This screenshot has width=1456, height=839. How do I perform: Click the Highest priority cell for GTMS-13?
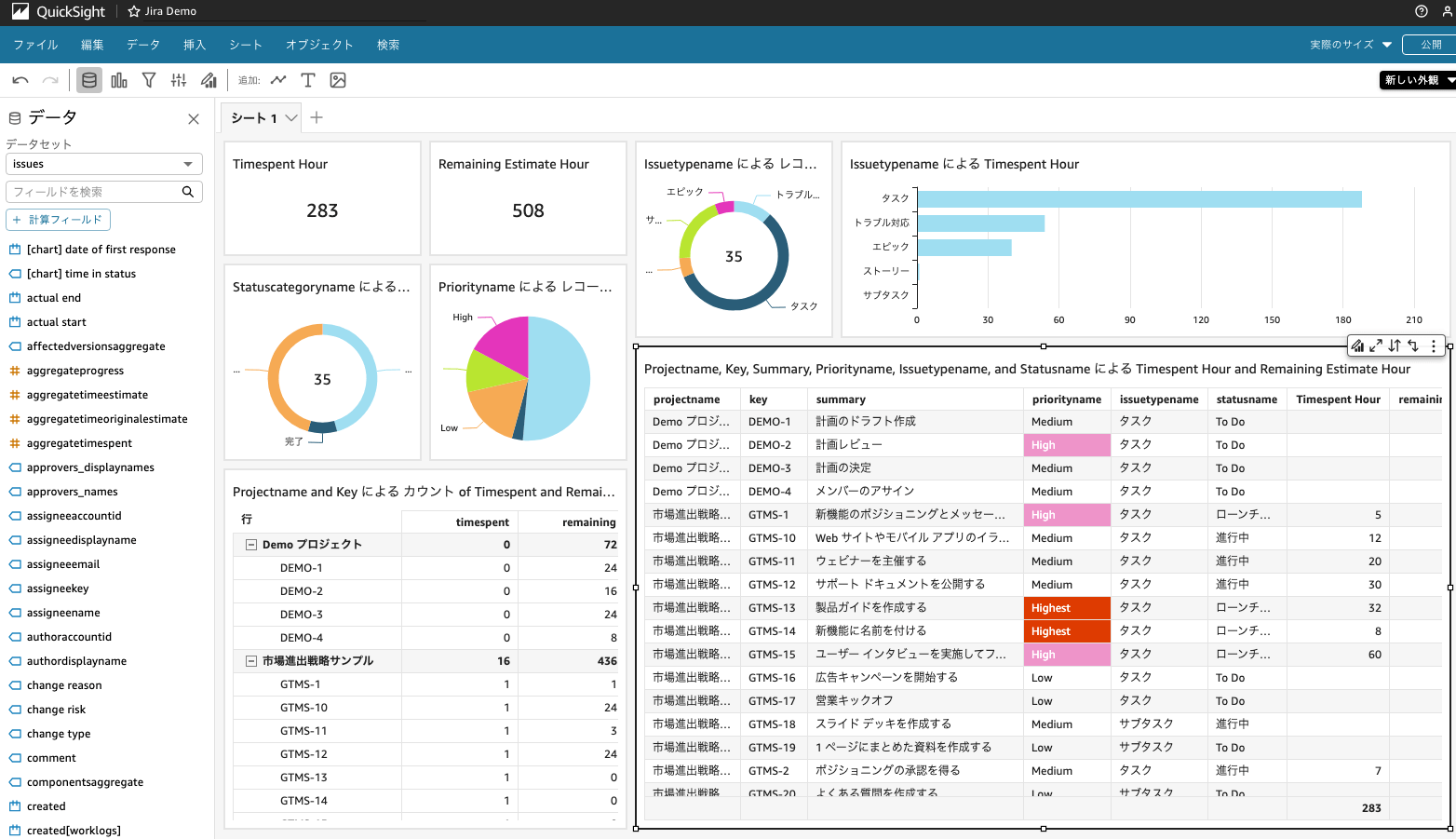click(1067, 608)
